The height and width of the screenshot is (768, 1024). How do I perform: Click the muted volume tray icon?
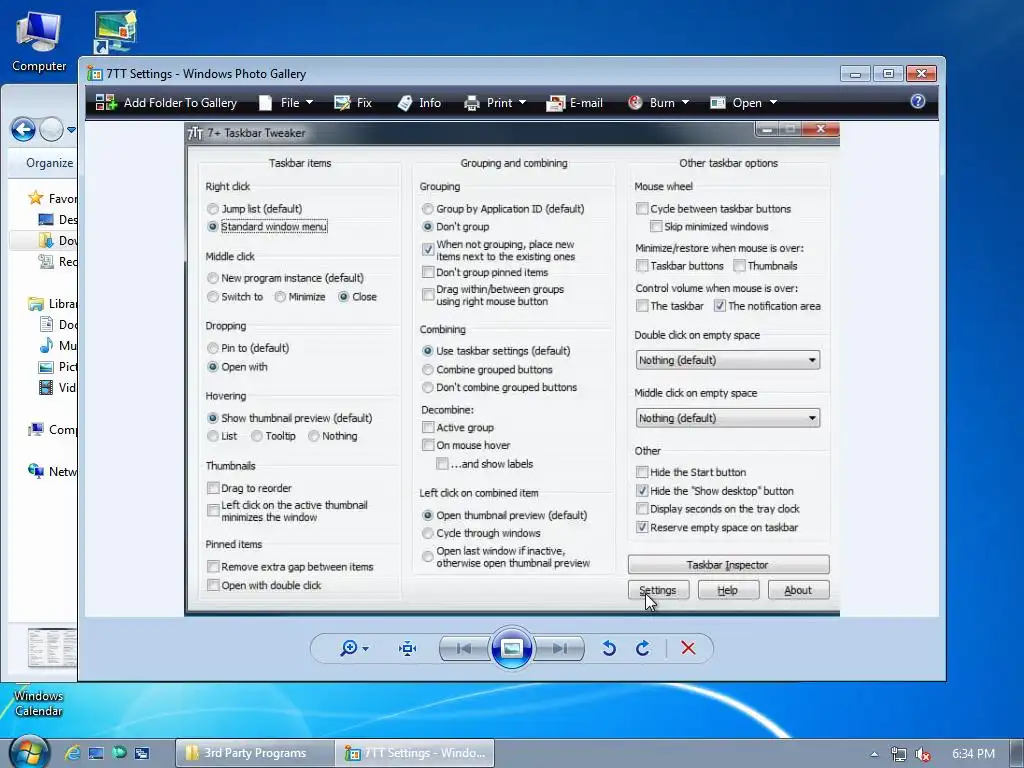922,754
